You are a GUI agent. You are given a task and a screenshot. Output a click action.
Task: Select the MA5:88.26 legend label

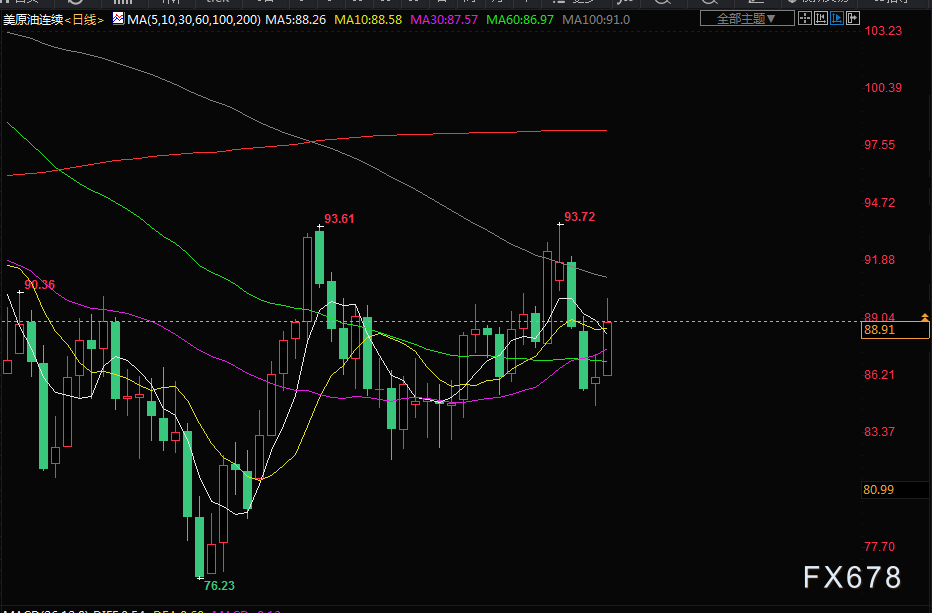[x=297, y=19]
